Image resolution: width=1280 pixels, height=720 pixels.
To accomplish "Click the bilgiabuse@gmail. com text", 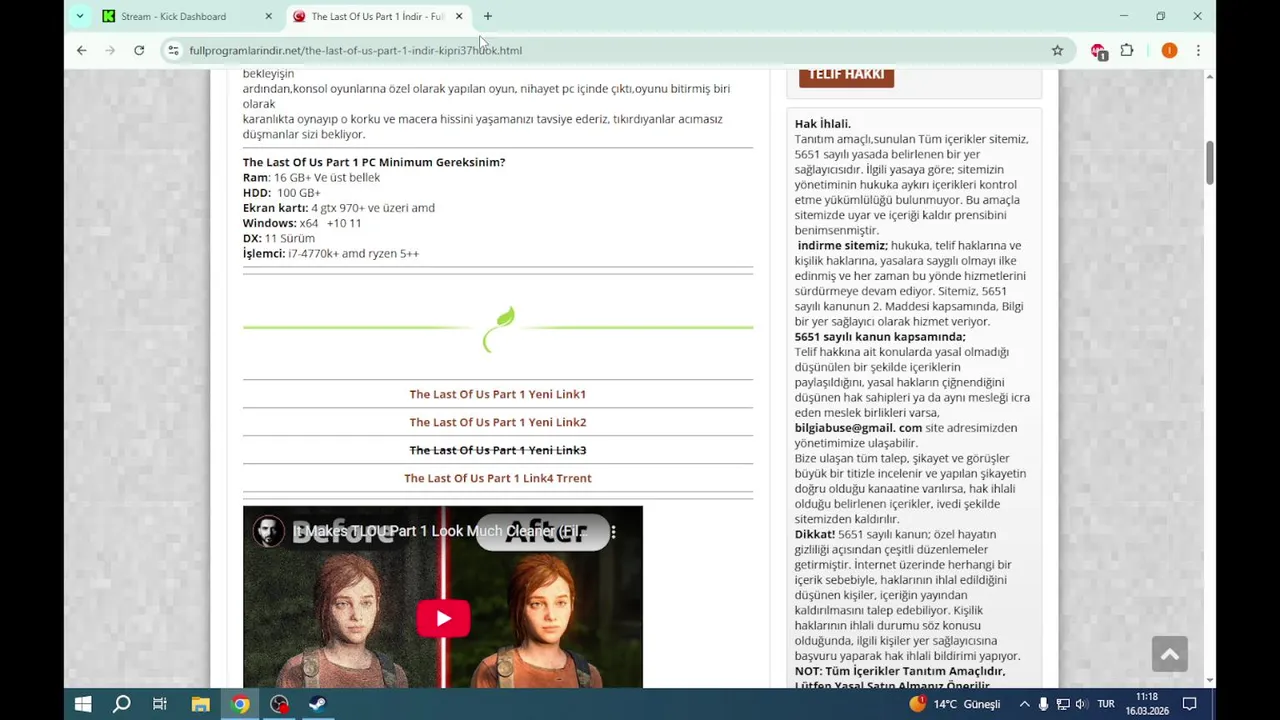I will [858, 428].
